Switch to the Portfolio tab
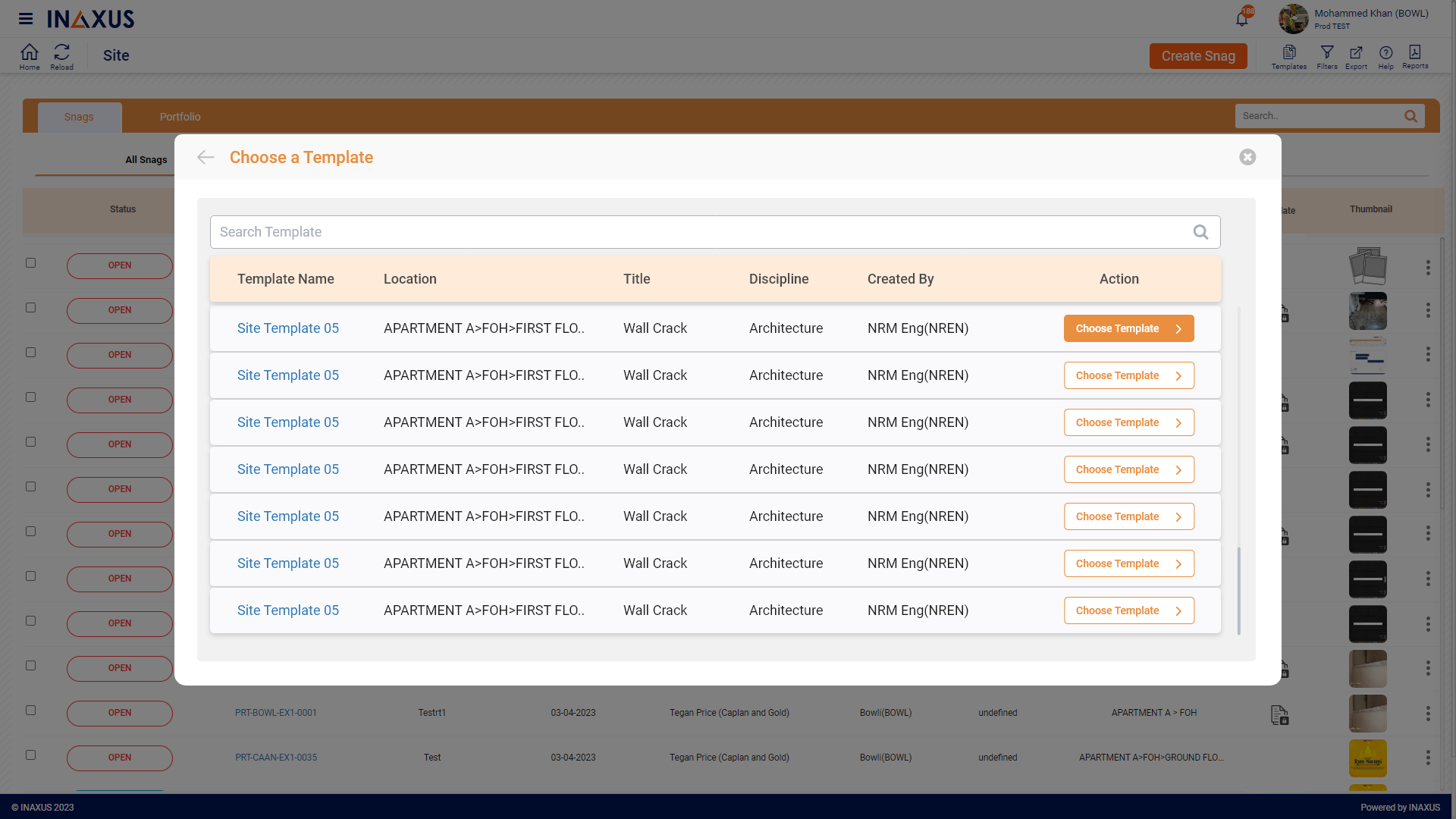This screenshot has height=819, width=1456. click(180, 117)
